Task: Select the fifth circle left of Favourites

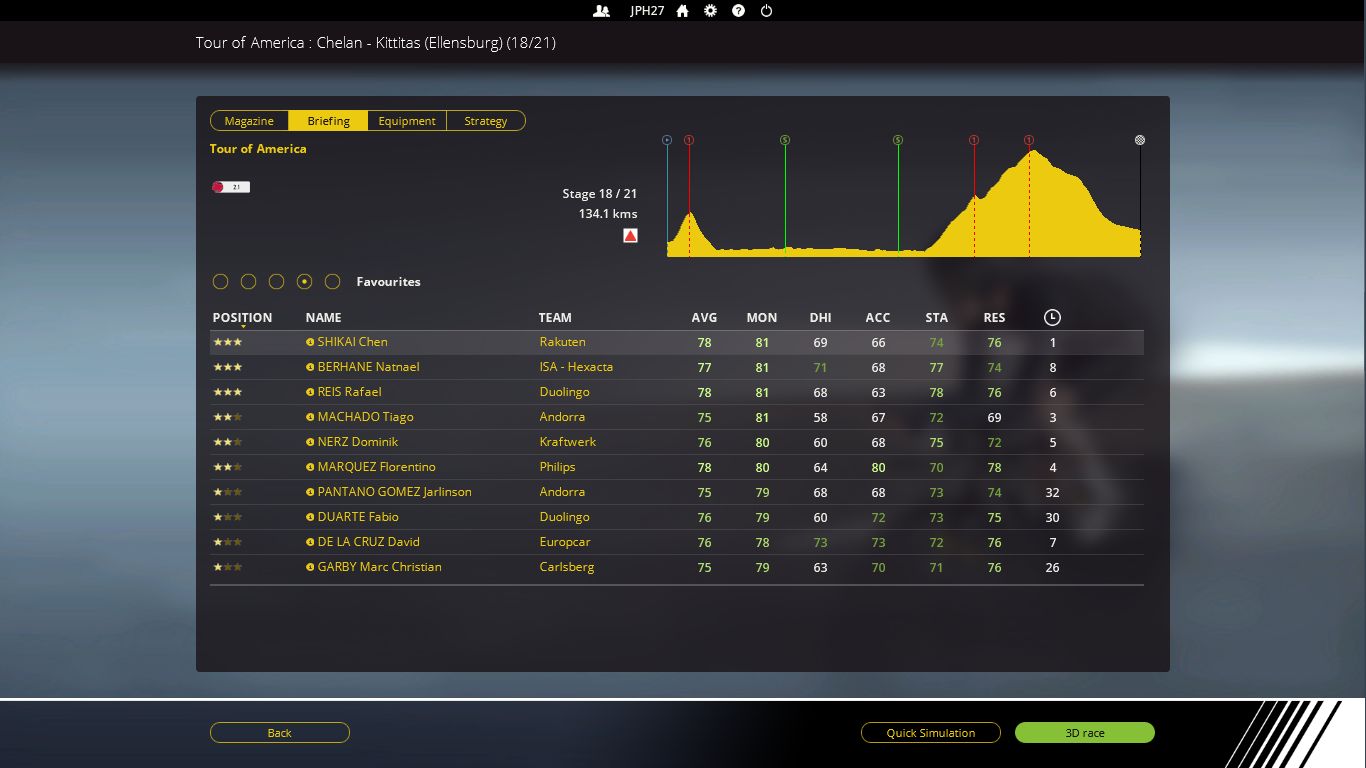Action: 333,282
